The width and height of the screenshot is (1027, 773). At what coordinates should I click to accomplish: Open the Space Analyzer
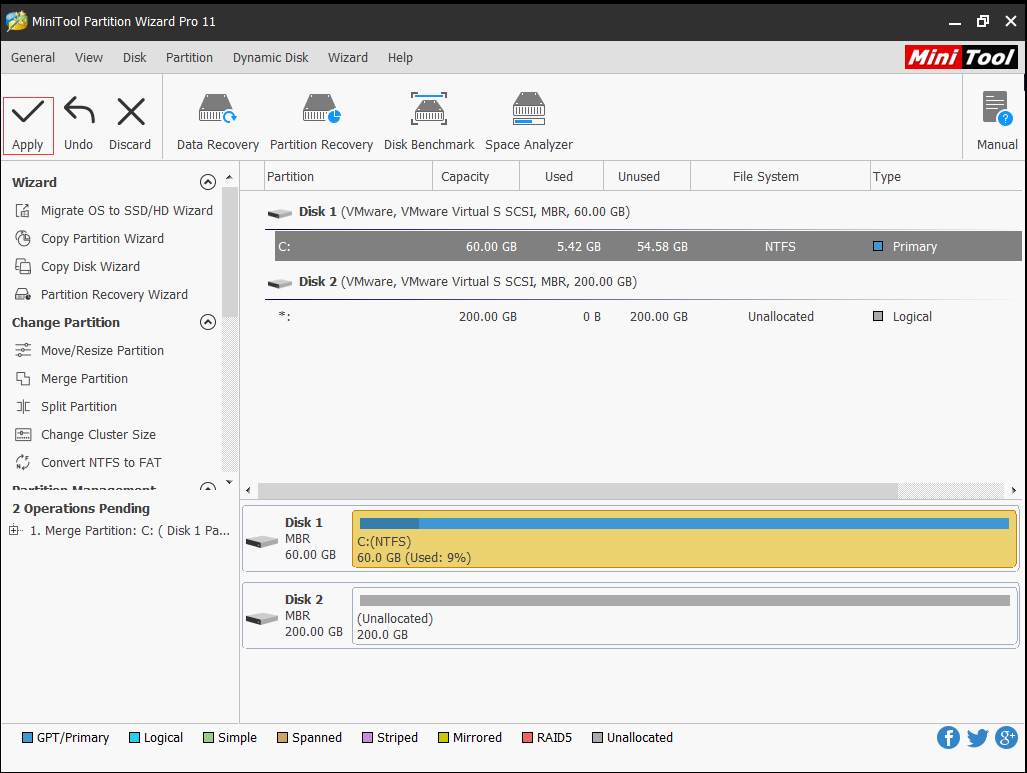point(528,118)
